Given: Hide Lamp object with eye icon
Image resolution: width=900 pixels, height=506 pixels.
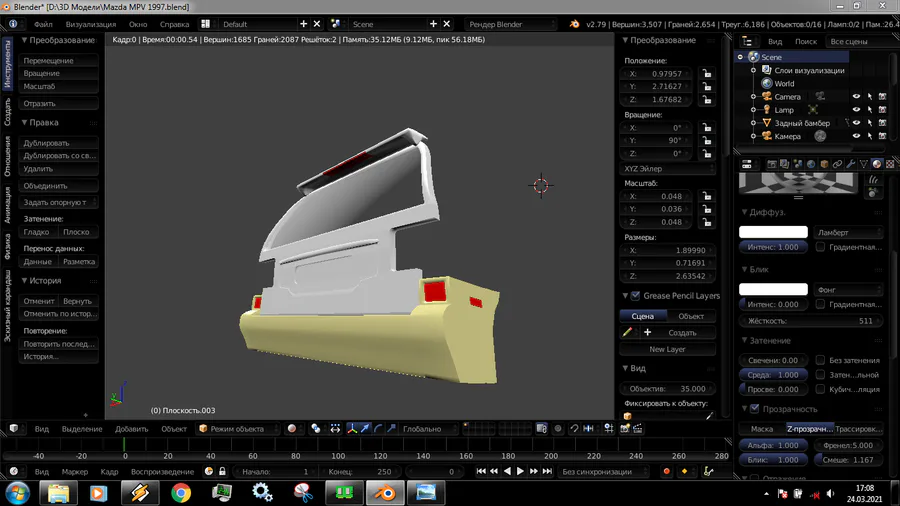Looking at the screenshot, I should point(856,110).
